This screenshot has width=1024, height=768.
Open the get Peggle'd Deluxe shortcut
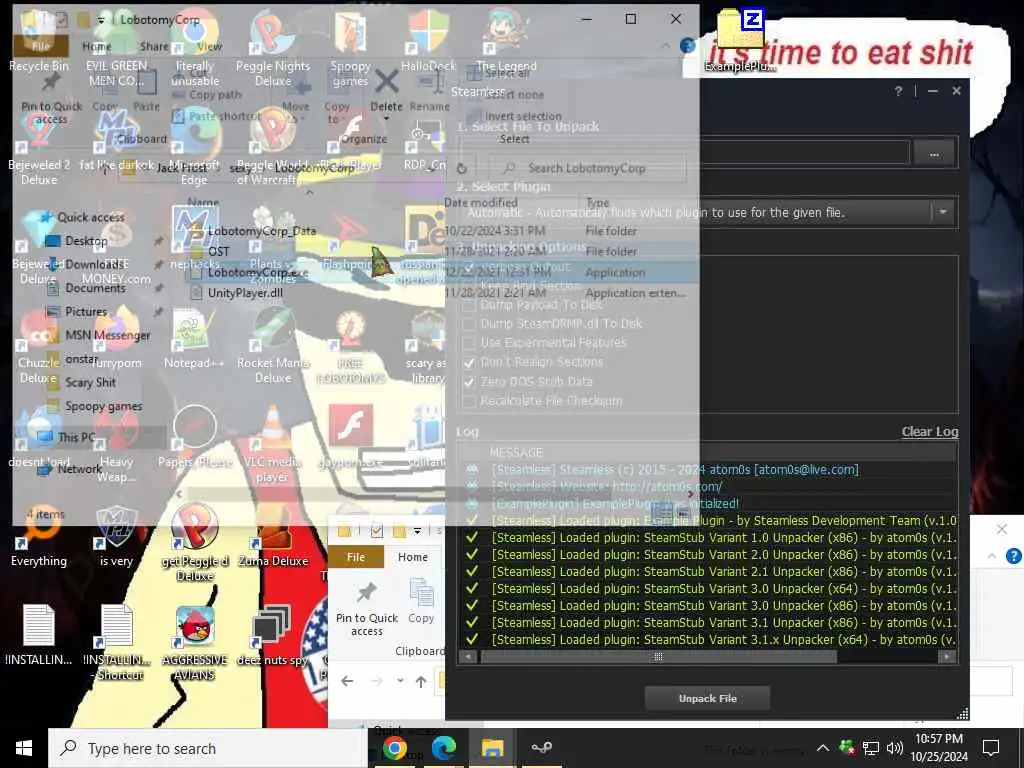195,542
